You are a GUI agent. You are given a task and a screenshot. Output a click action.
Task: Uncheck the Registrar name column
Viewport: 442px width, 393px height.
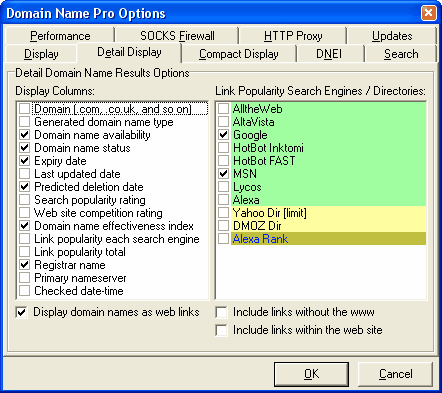point(24,265)
